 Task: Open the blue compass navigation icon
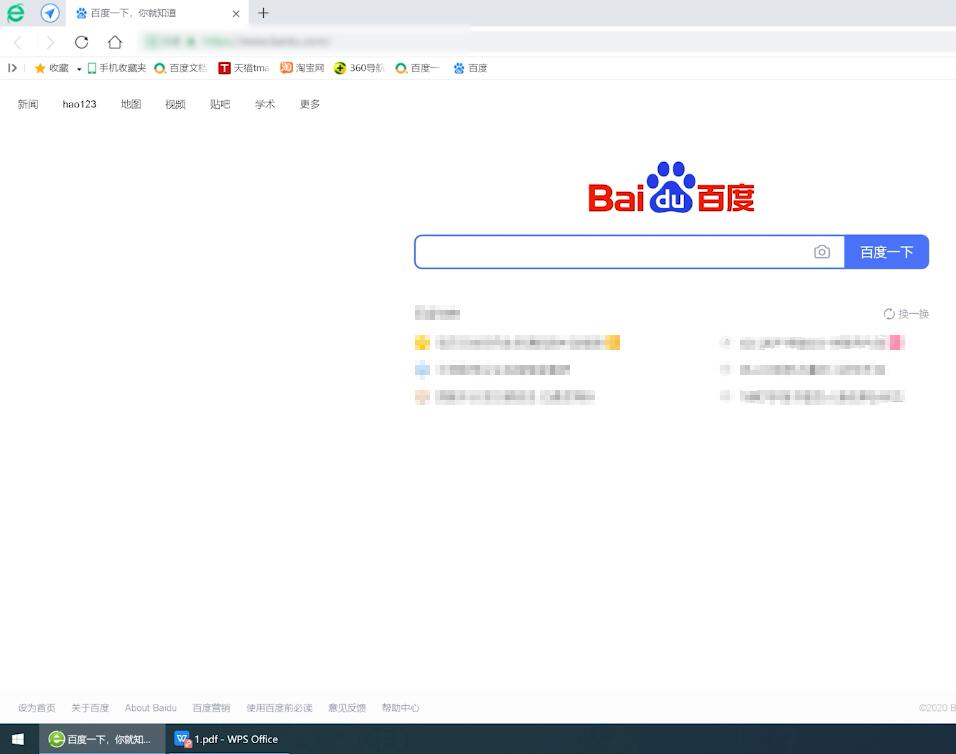point(50,13)
